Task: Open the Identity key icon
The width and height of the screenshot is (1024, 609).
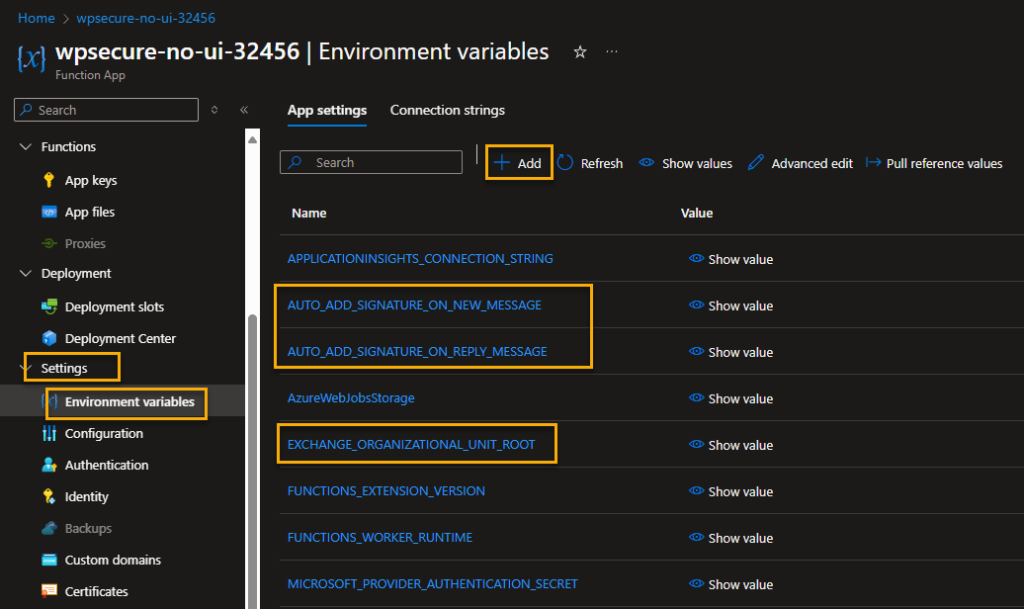Action: tap(49, 497)
